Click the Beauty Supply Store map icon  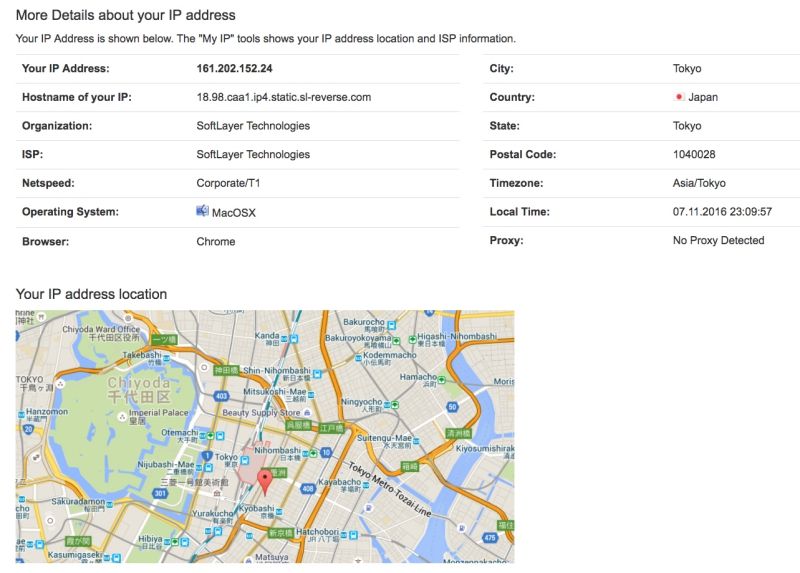[x=305, y=412]
